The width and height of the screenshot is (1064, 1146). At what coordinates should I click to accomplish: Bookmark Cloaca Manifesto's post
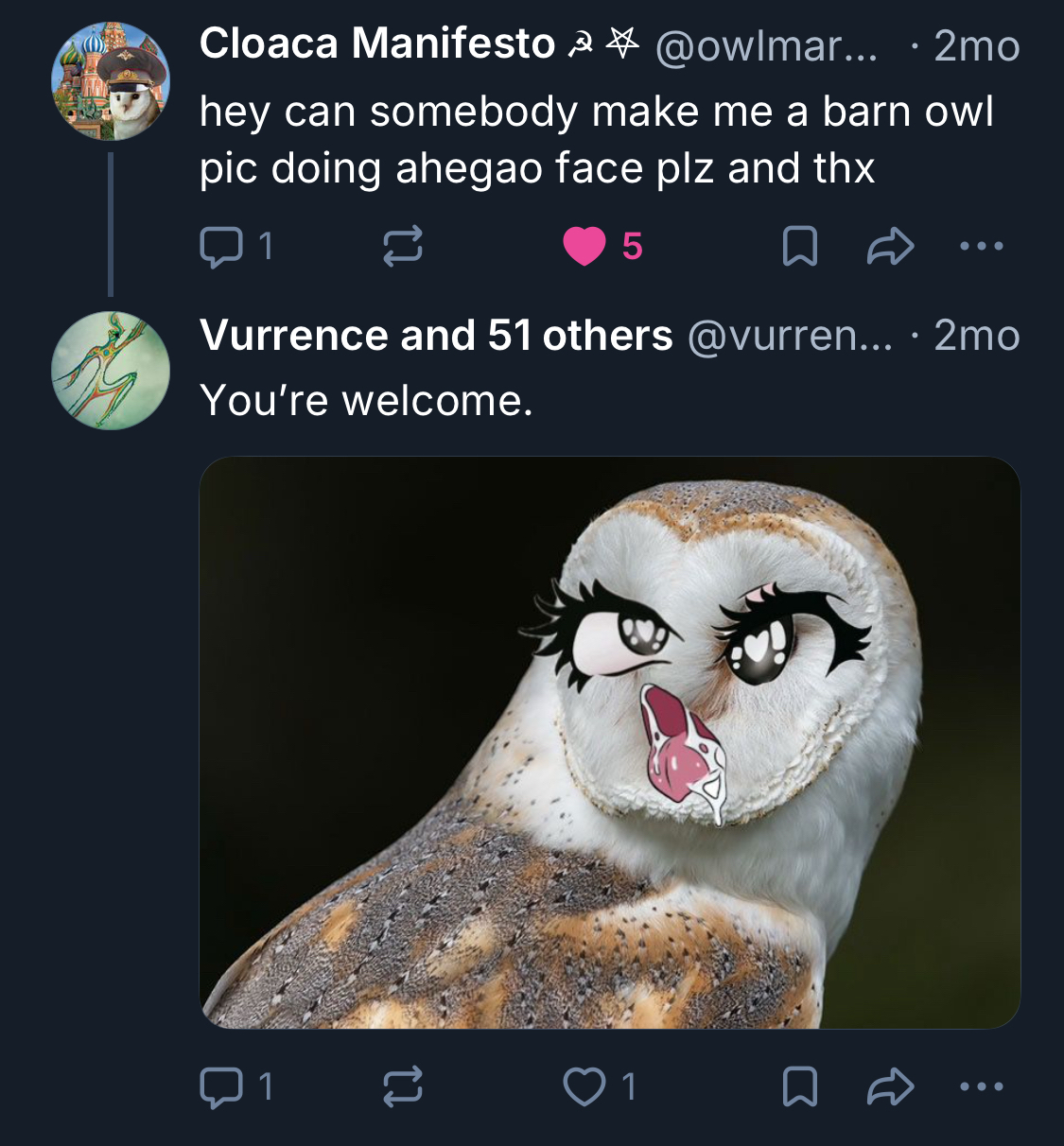coord(800,247)
